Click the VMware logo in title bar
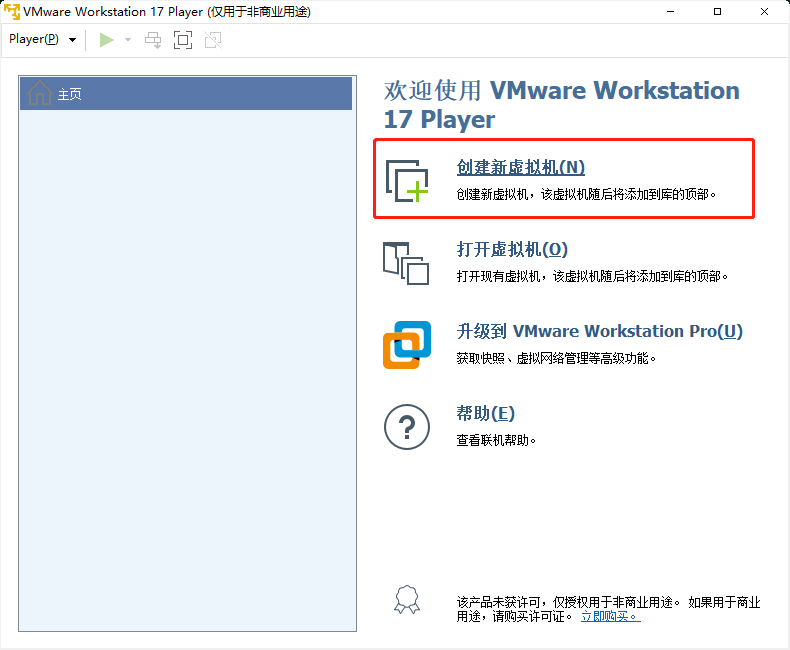Viewport: 790px width, 650px height. pyautogui.click(x=12, y=11)
